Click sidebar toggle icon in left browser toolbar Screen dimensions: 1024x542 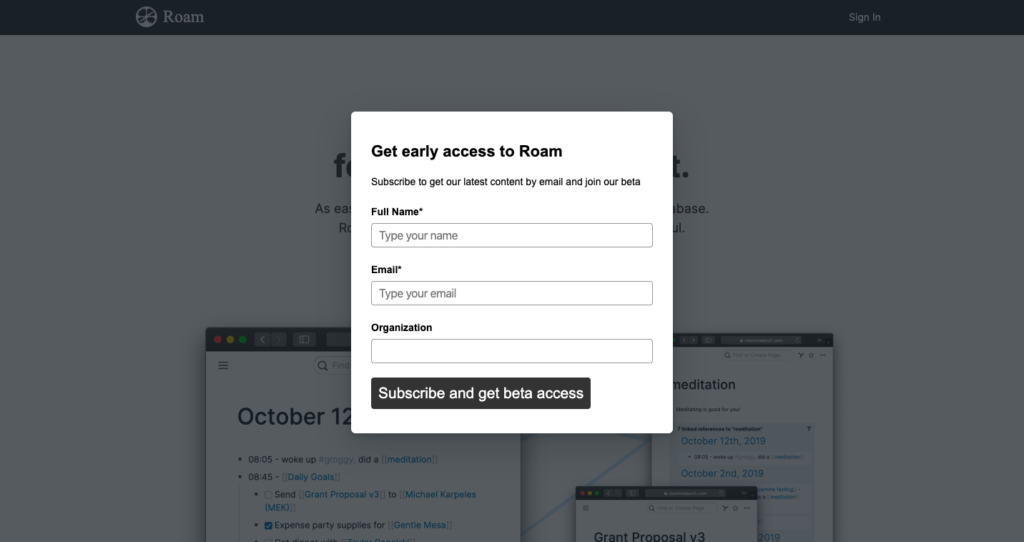click(x=304, y=340)
